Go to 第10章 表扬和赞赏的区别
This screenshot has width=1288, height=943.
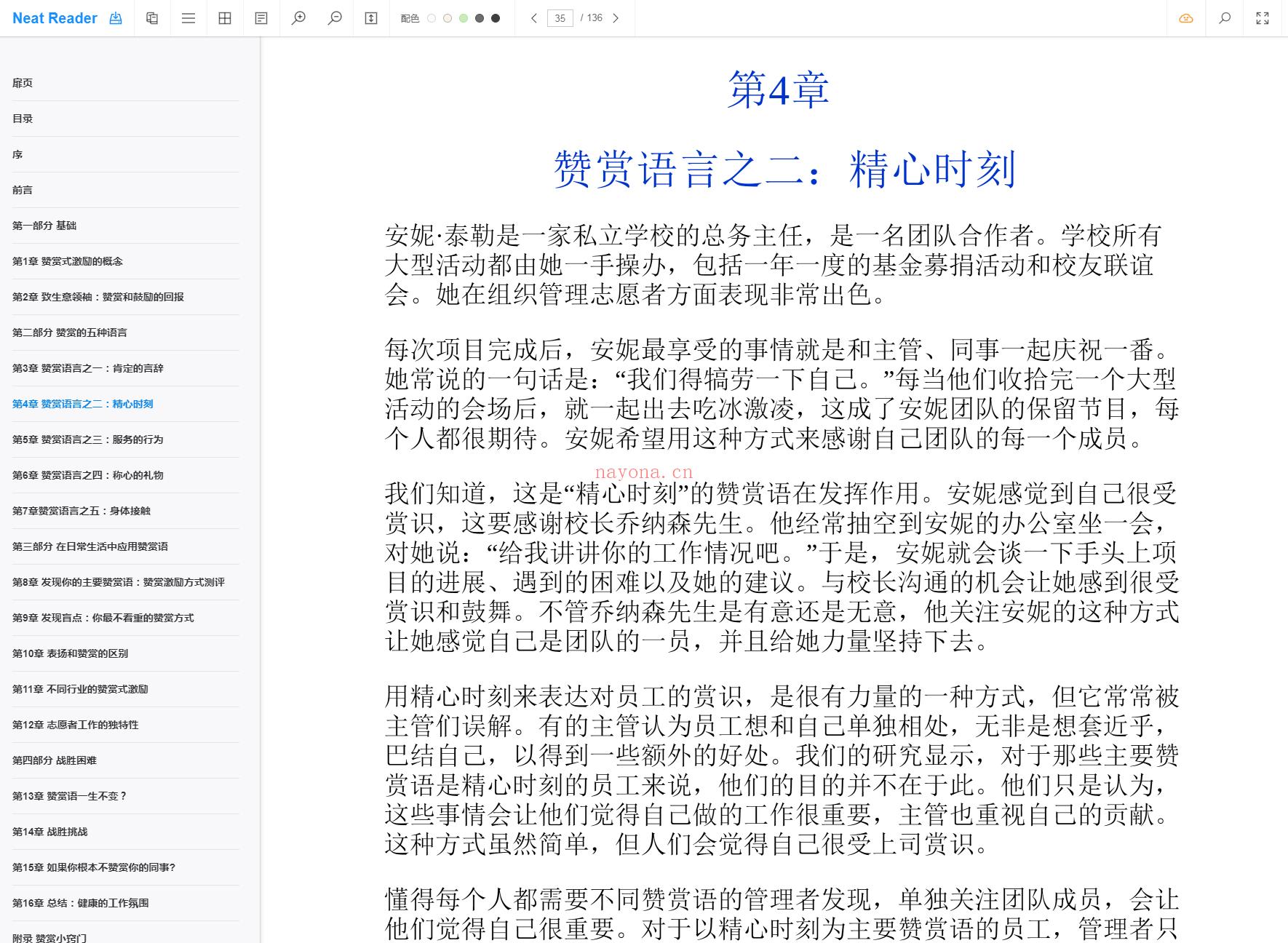(71, 653)
